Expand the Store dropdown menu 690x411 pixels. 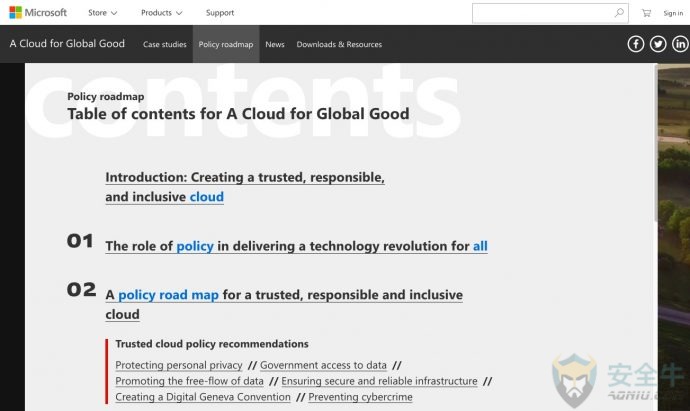102,13
